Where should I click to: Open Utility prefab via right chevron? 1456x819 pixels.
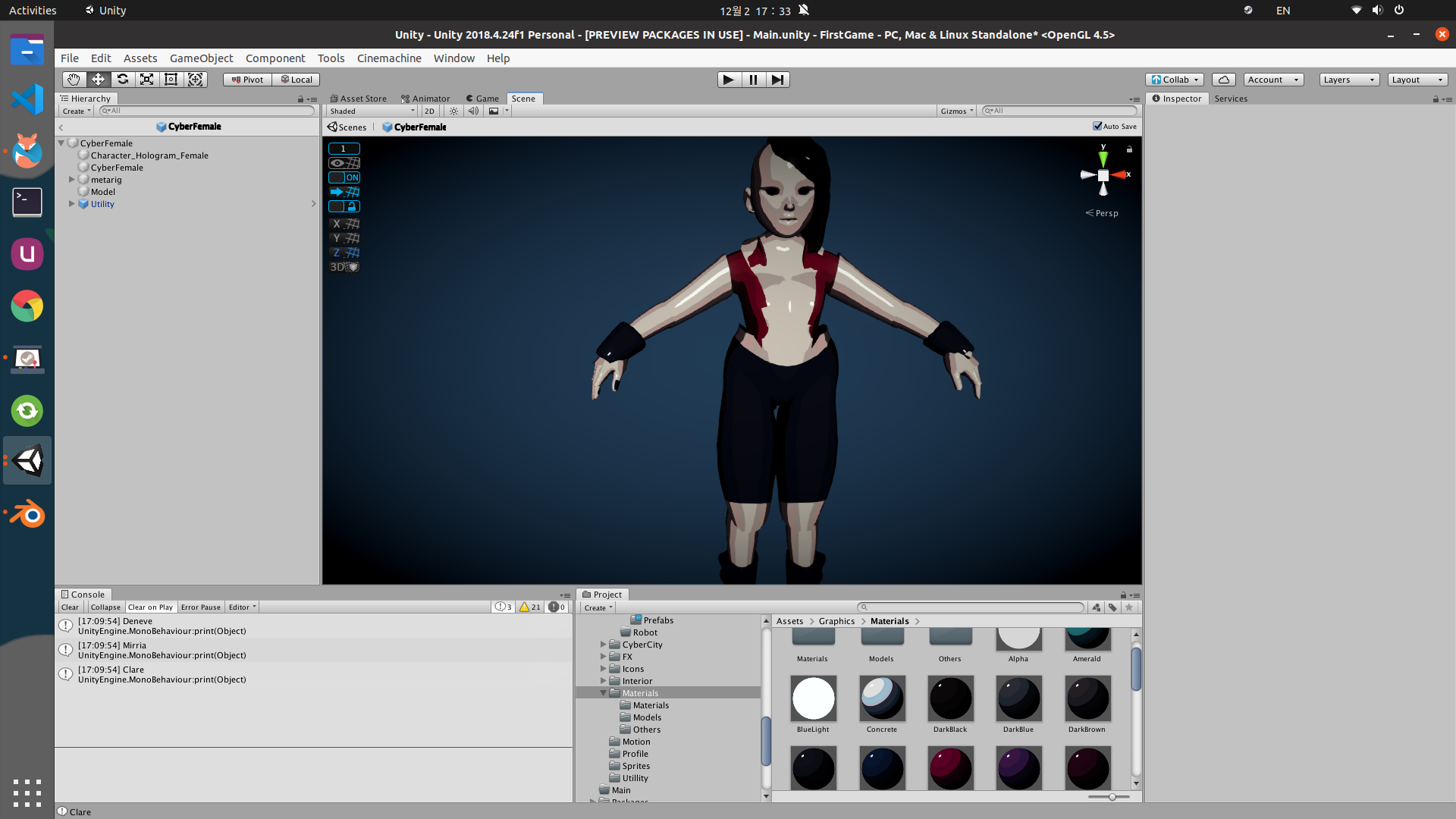(313, 204)
